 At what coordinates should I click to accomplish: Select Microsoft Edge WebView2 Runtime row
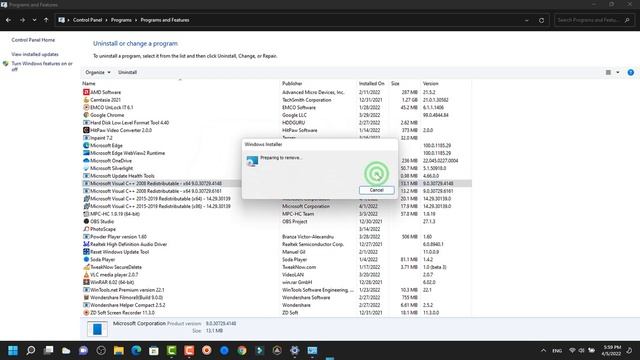point(277,153)
